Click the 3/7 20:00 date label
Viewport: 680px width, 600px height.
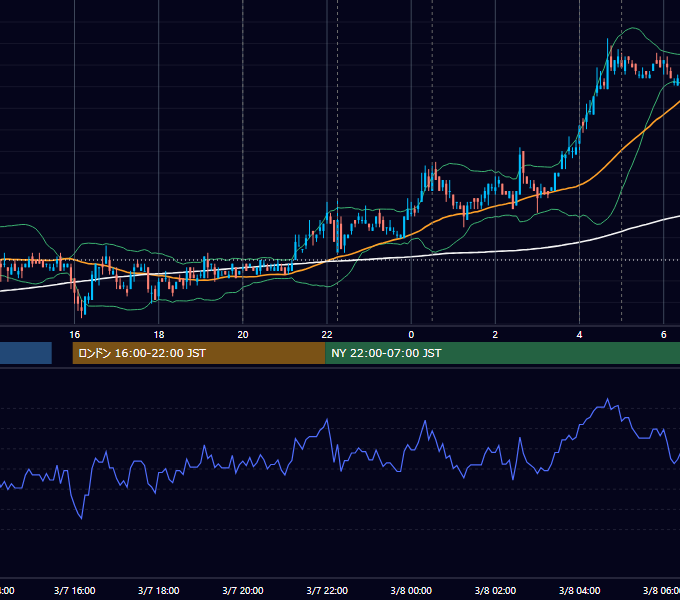[243, 590]
